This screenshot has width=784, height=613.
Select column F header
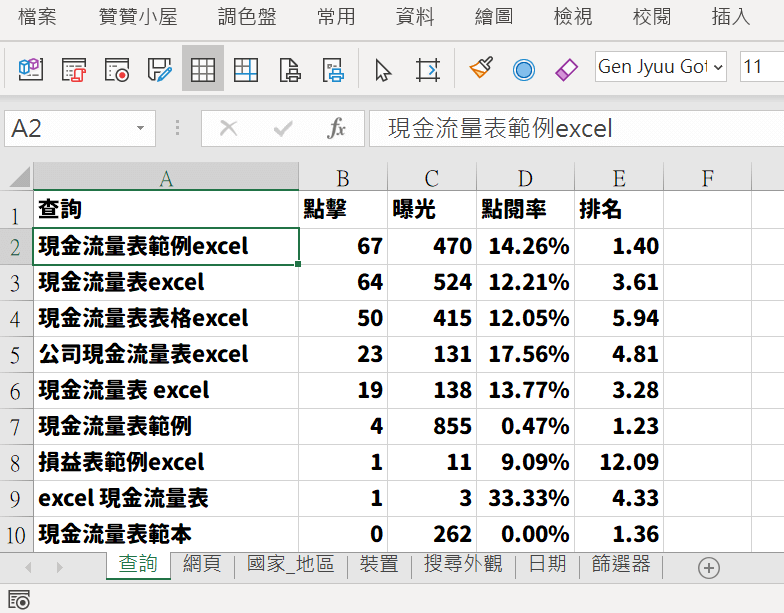coord(708,178)
